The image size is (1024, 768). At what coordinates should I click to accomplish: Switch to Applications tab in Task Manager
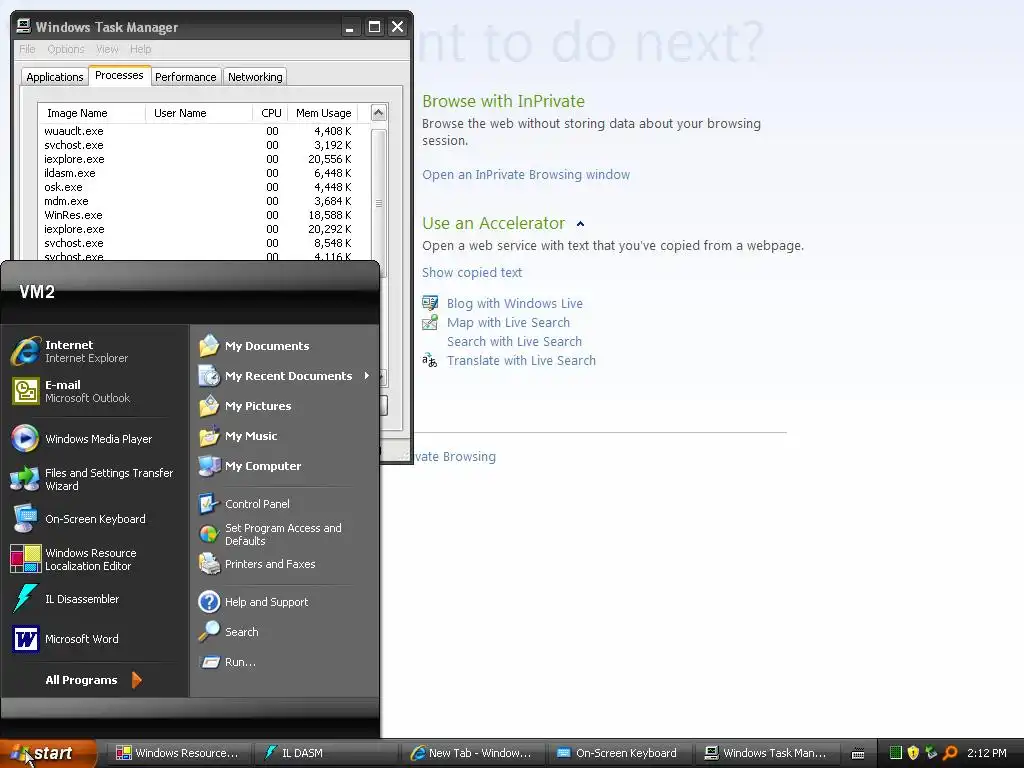(55, 77)
